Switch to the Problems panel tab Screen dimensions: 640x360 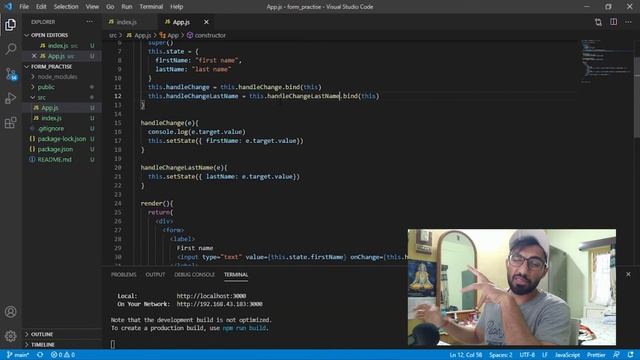pos(123,275)
